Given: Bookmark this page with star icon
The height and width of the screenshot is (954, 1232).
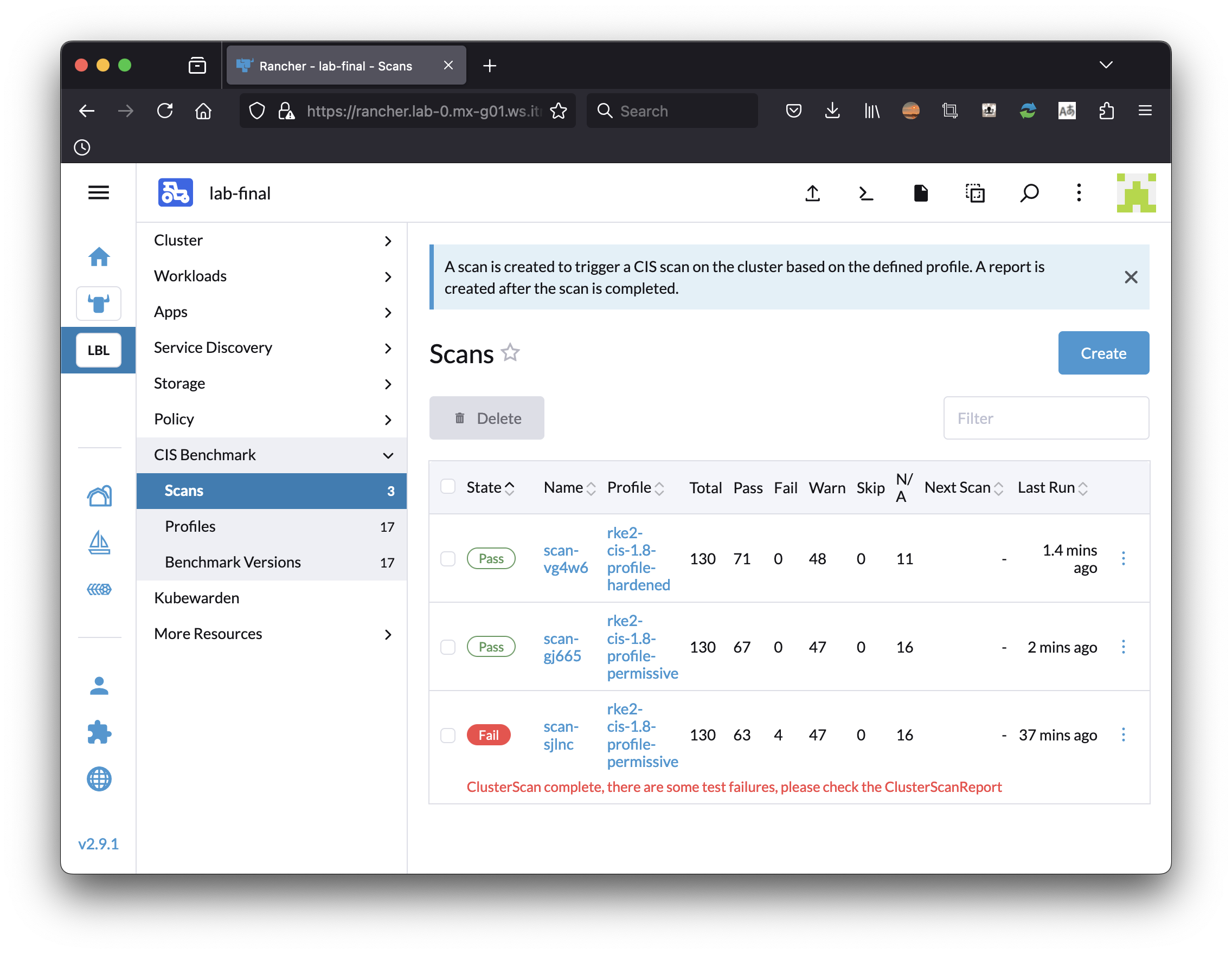Looking at the screenshot, I should (x=559, y=111).
